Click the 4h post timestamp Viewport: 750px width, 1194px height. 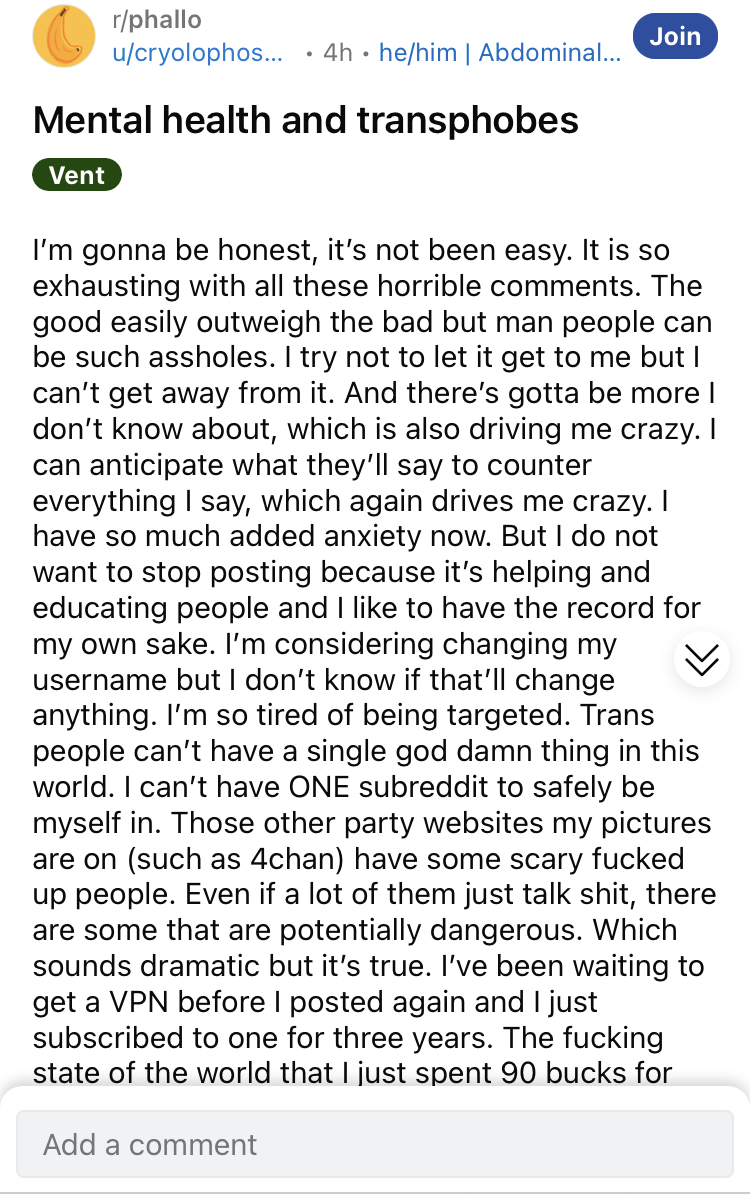point(338,52)
